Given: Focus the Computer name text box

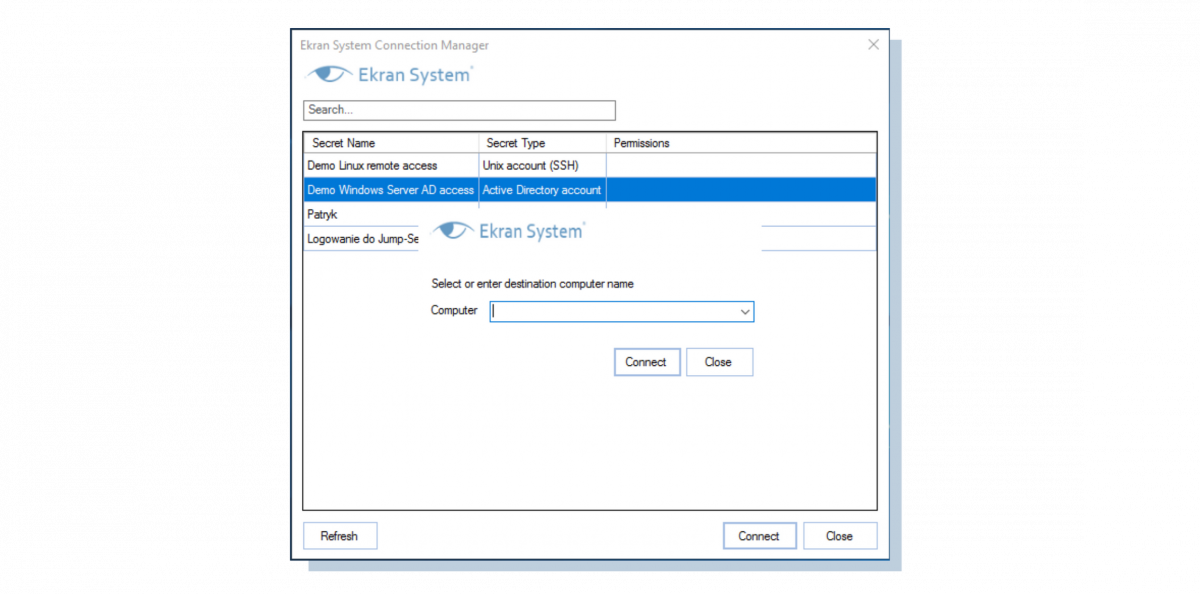Looking at the screenshot, I should [612, 312].
